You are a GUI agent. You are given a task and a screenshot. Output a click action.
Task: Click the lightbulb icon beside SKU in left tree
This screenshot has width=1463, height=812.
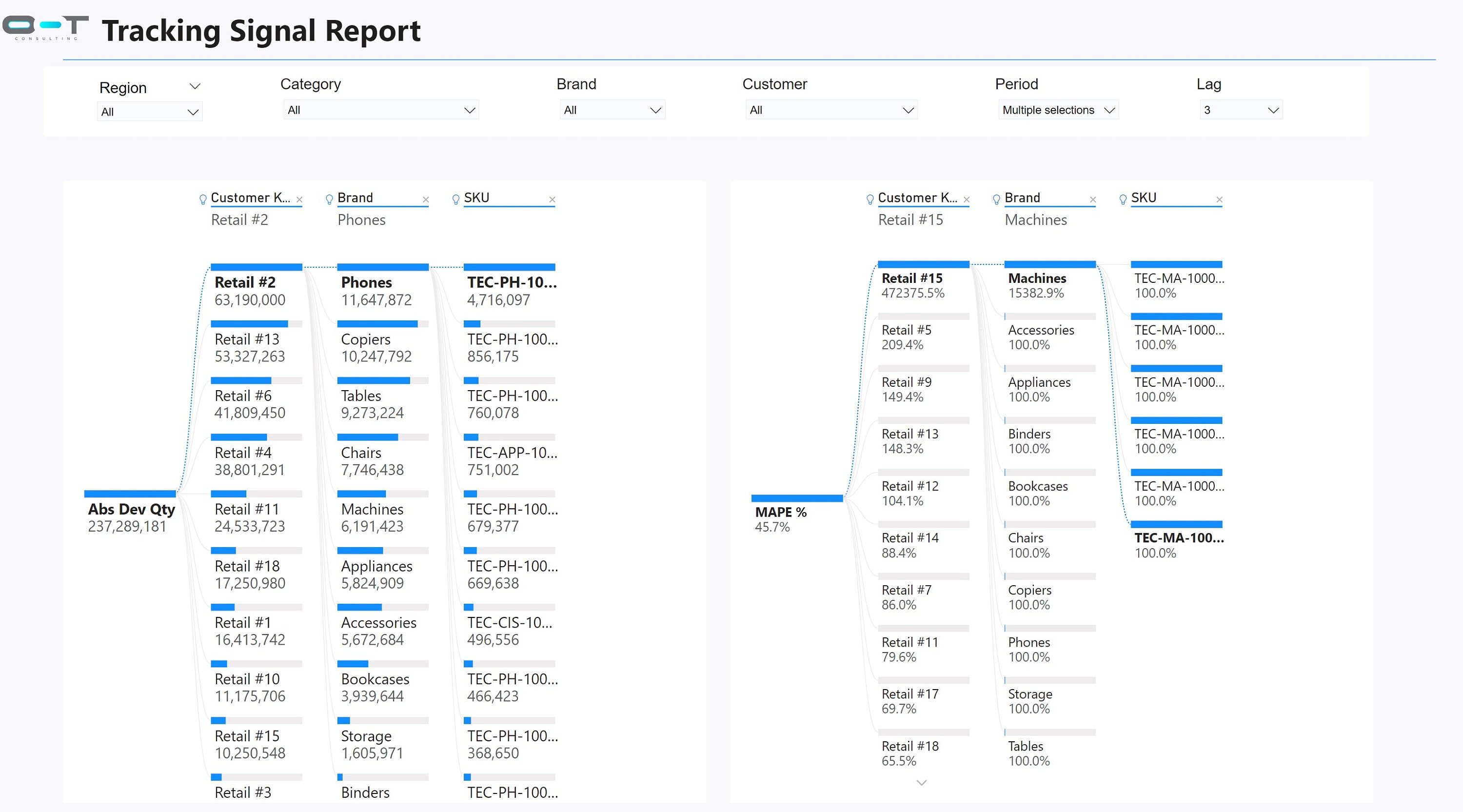pos(455,199)
